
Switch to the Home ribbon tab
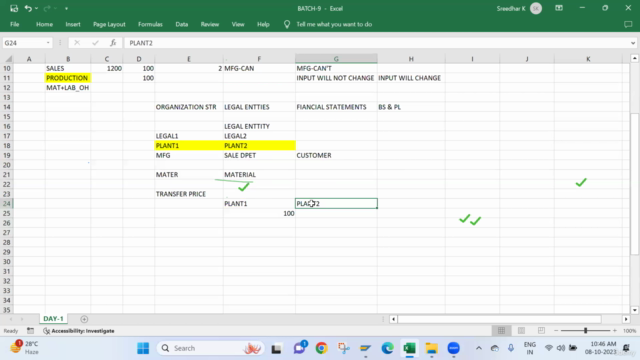click(44, 24)
